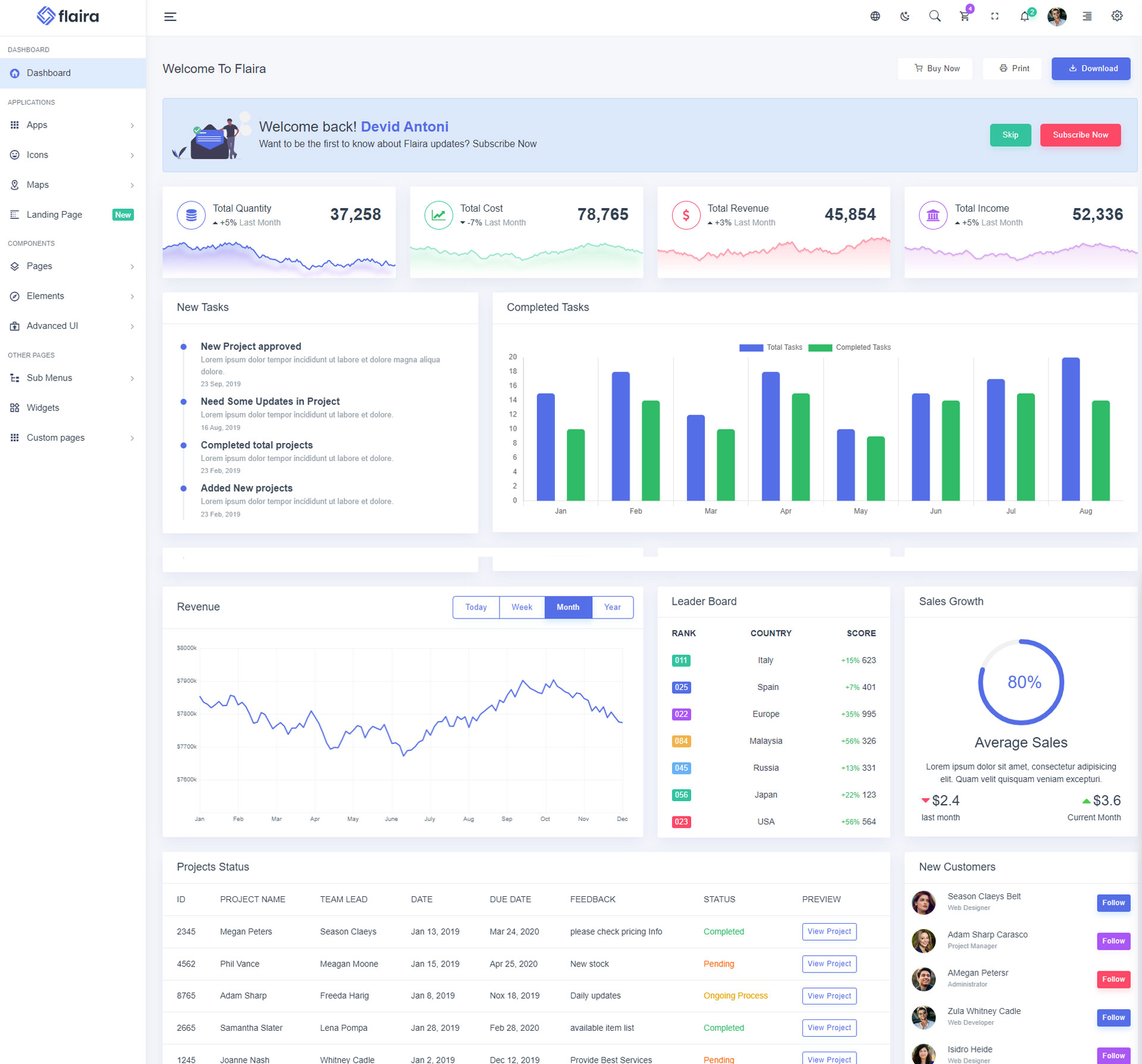Select the Year revenue tab
The image size is (1142, 1064).
612,607
